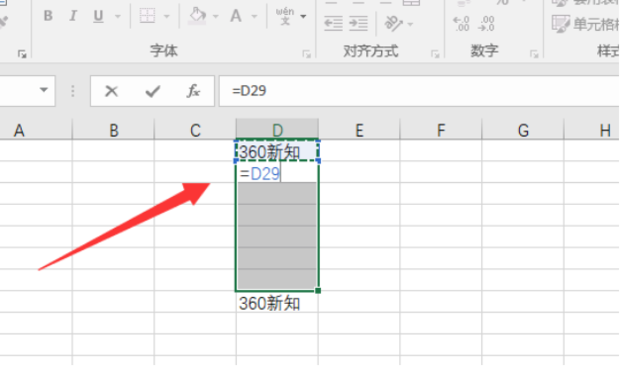
Task: Click the decrease indent icon
Action: (x=333, y=24)
